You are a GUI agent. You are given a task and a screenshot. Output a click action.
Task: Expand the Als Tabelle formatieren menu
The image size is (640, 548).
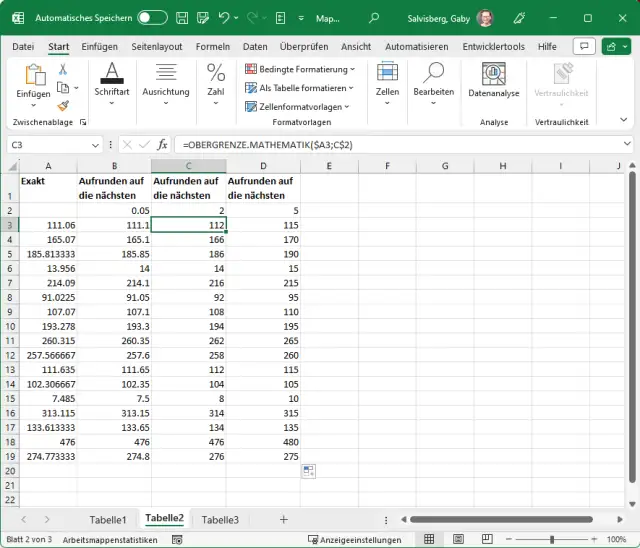coord(299,88)
